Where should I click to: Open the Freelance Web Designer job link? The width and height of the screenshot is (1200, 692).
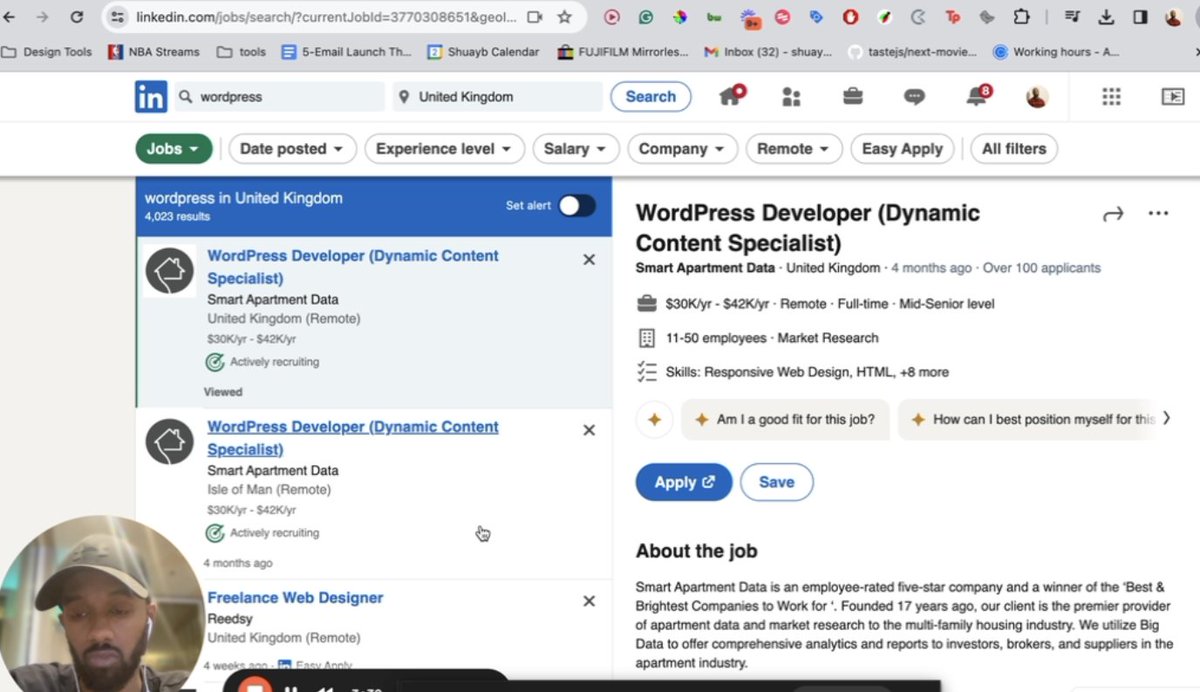point(295,598)
